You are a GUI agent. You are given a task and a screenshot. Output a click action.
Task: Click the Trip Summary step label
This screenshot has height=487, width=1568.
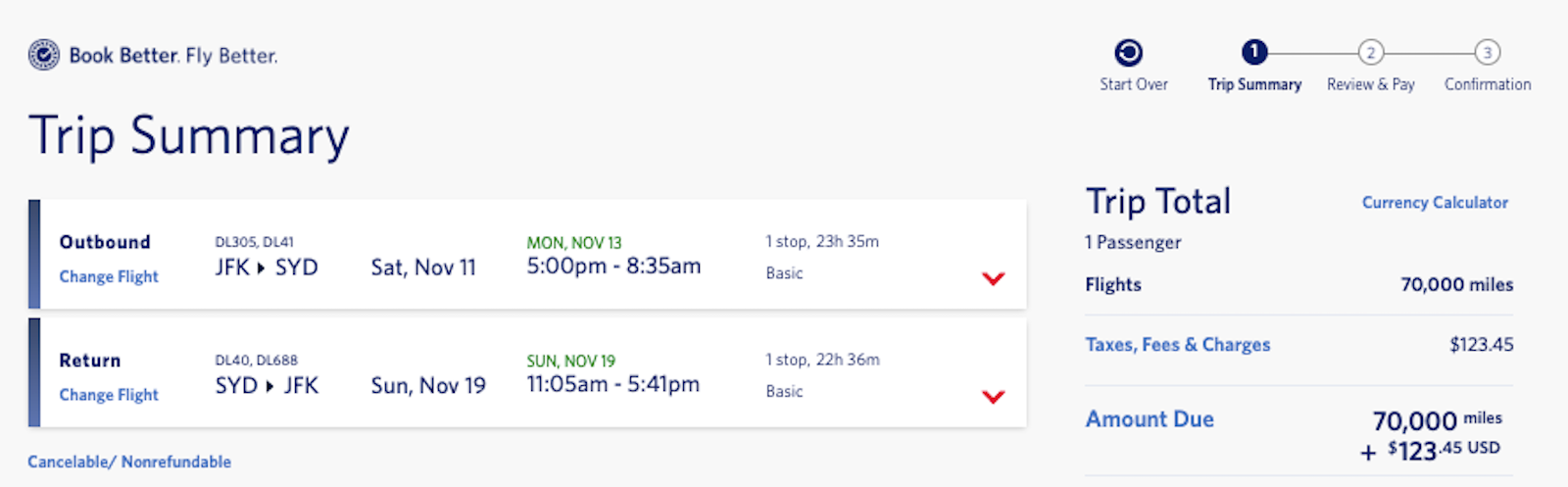[x=1254, y=84]
